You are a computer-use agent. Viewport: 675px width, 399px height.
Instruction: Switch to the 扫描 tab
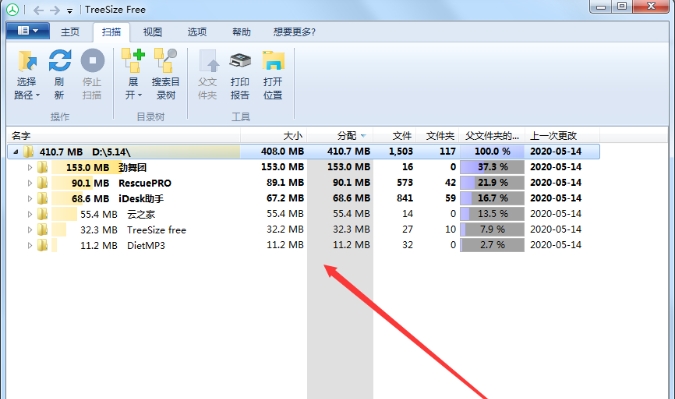click(x=111, y=32)
